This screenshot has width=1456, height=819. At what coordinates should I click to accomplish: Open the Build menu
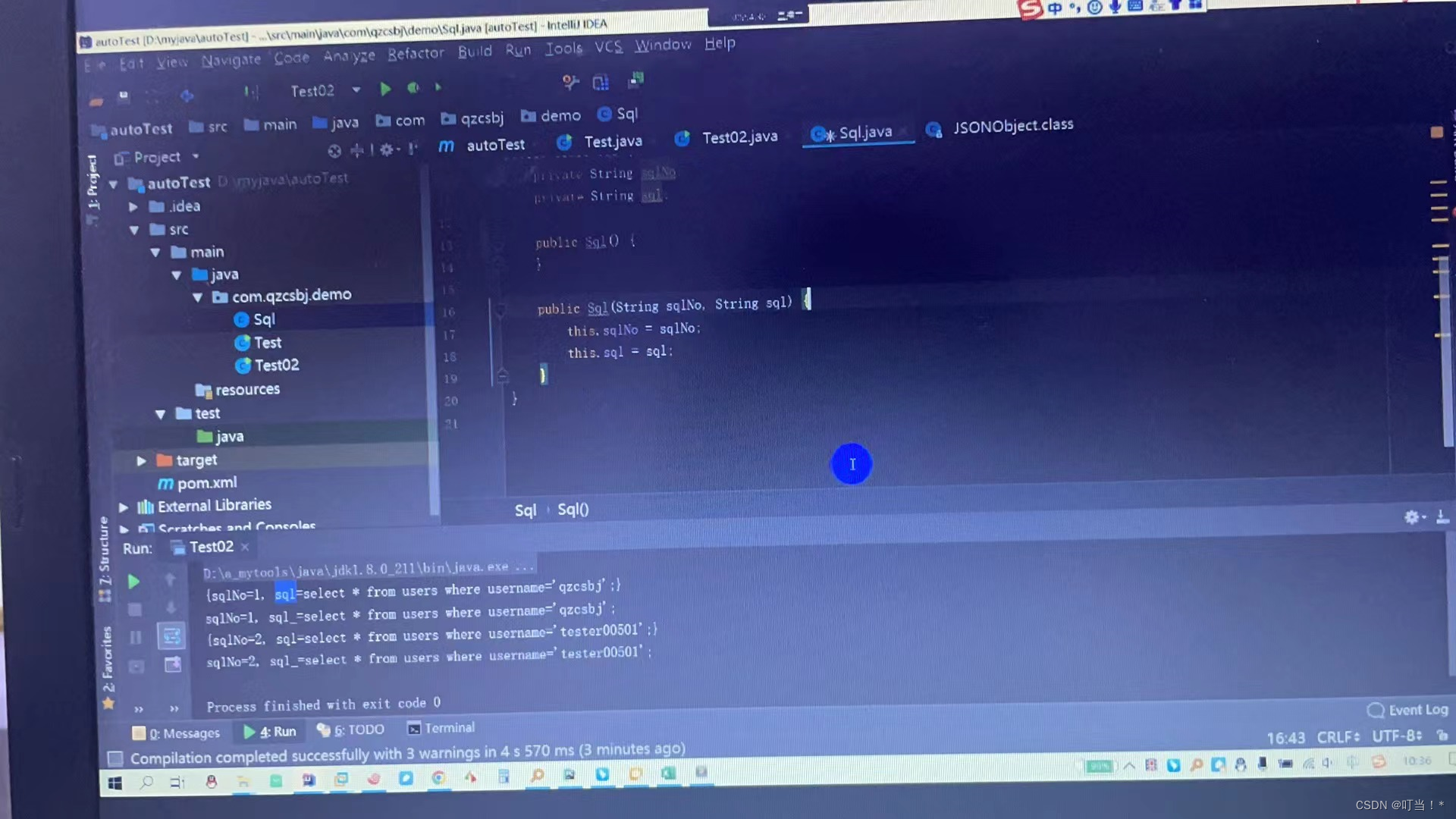[475, 52]
